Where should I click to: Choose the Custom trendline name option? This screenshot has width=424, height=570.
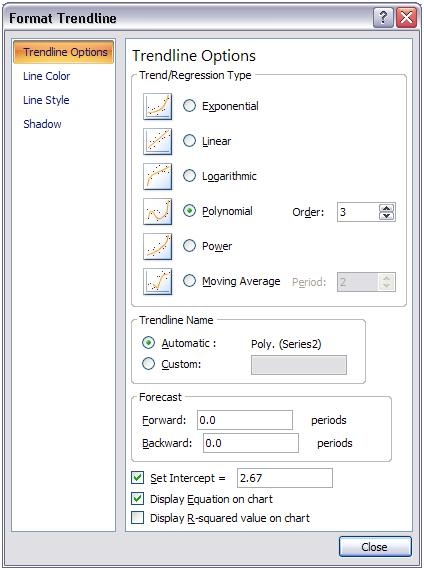(x=148, y=364)
